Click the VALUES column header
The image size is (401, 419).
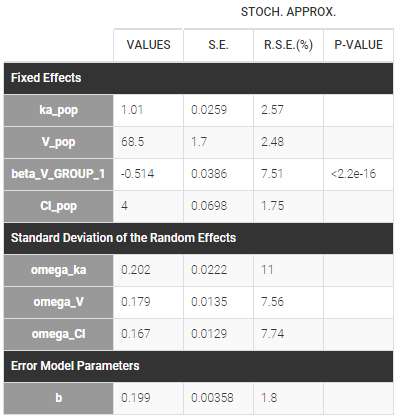pos(148,45)
